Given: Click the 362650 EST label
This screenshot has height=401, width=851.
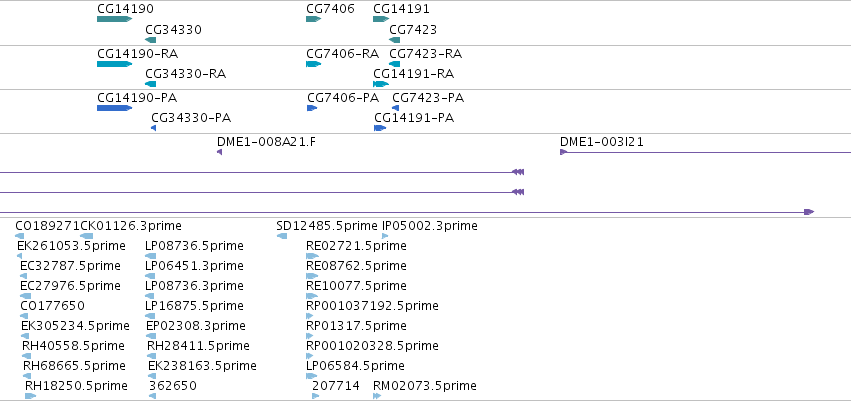Looking at the screenshot, I should pos(173,386).
